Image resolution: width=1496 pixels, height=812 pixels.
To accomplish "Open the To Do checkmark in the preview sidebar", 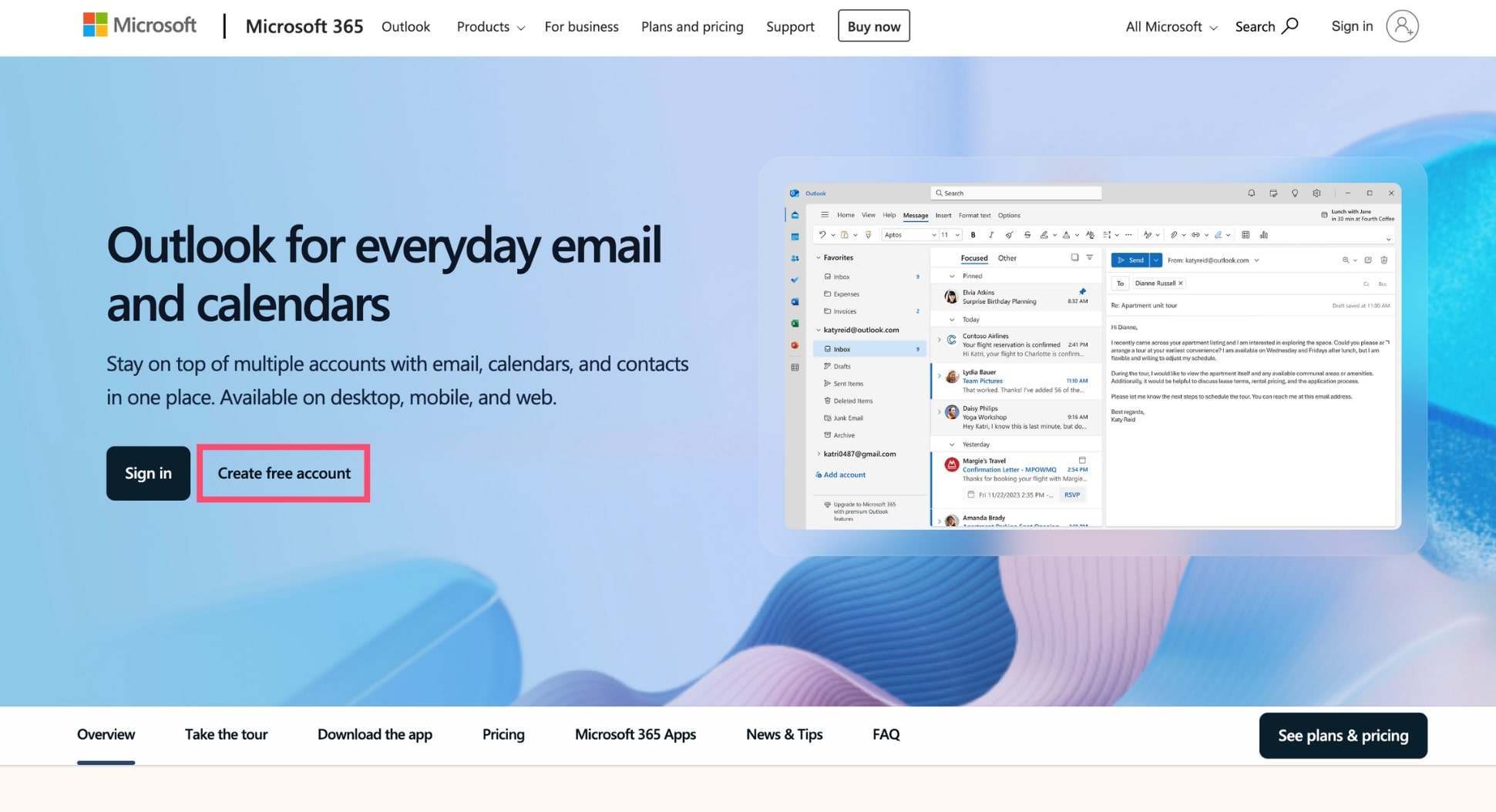I will tap(795, 280).
